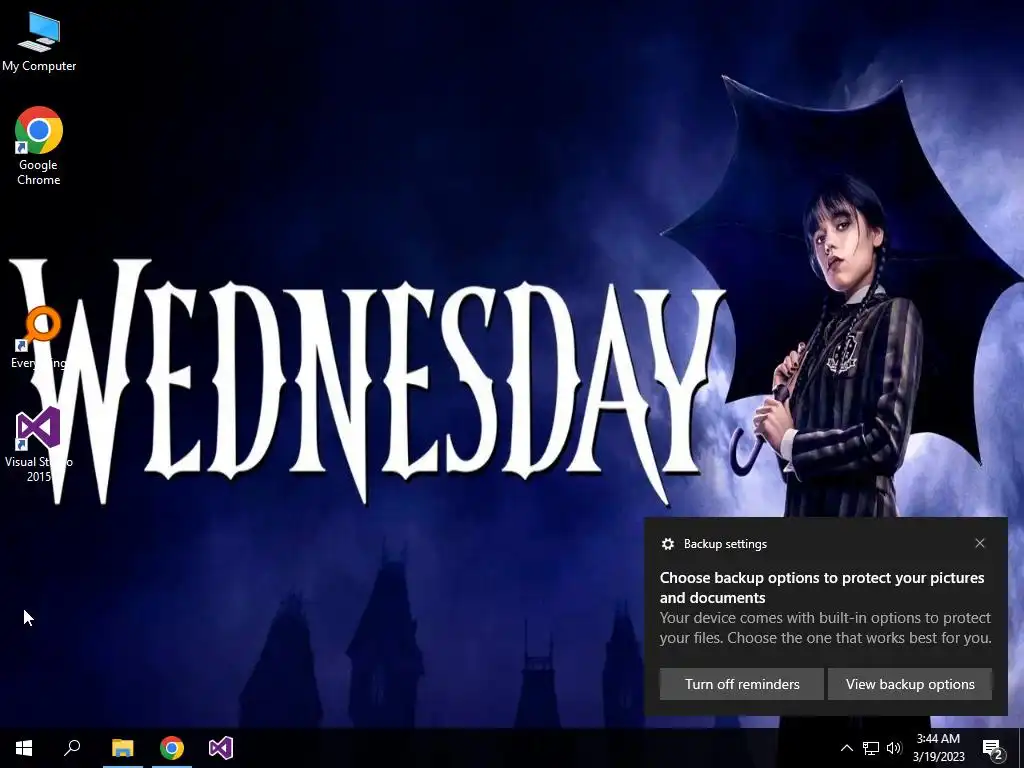Click the 3/19/2023 date in the taskbar

click(938, 757)
